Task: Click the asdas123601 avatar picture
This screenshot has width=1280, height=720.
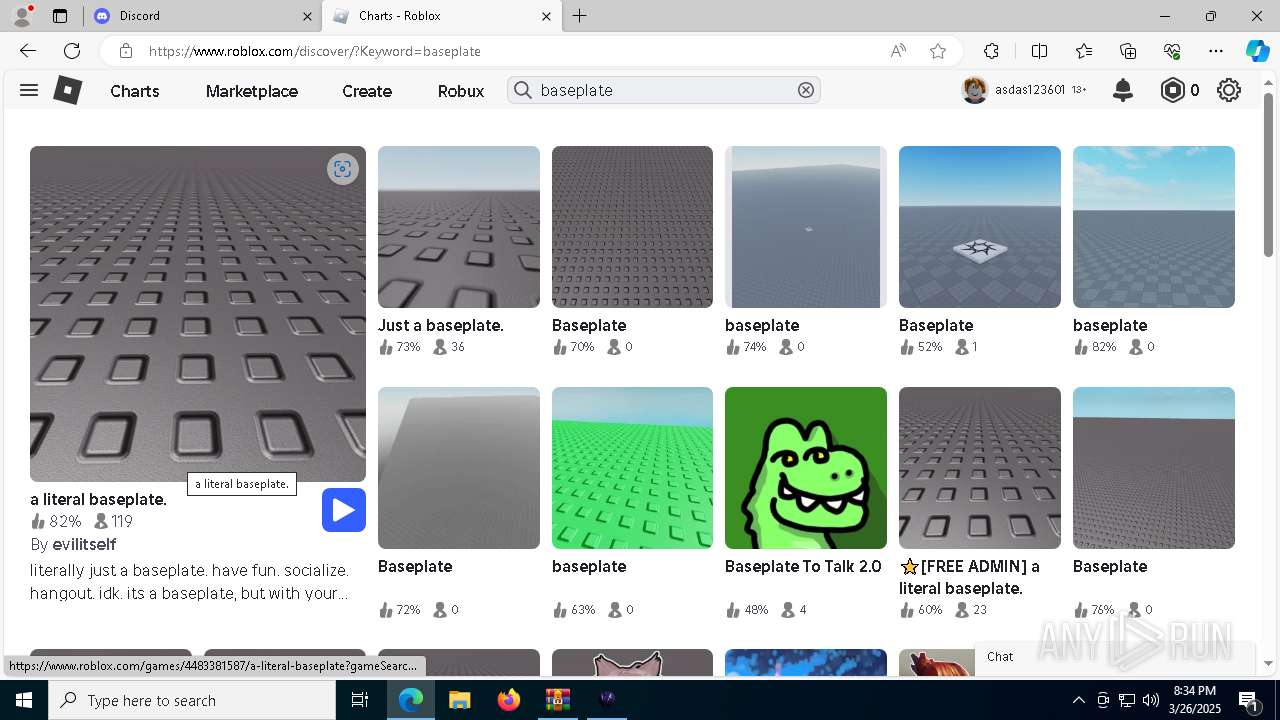Action: pyautogui.click(x=975, y=90)
